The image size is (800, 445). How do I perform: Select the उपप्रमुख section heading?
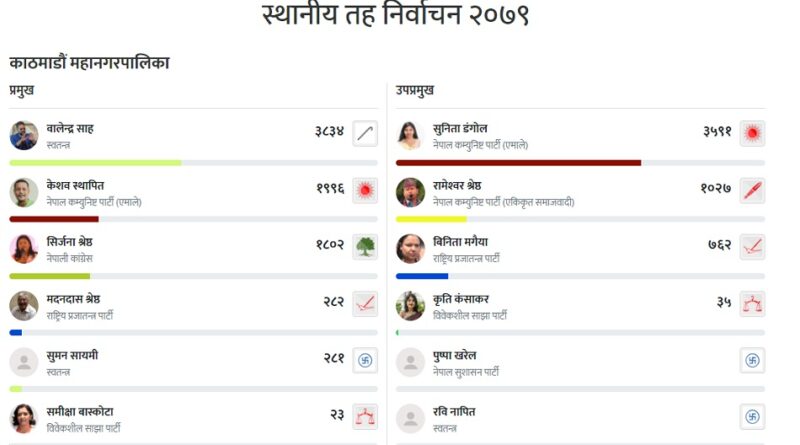tap(415, 90)
